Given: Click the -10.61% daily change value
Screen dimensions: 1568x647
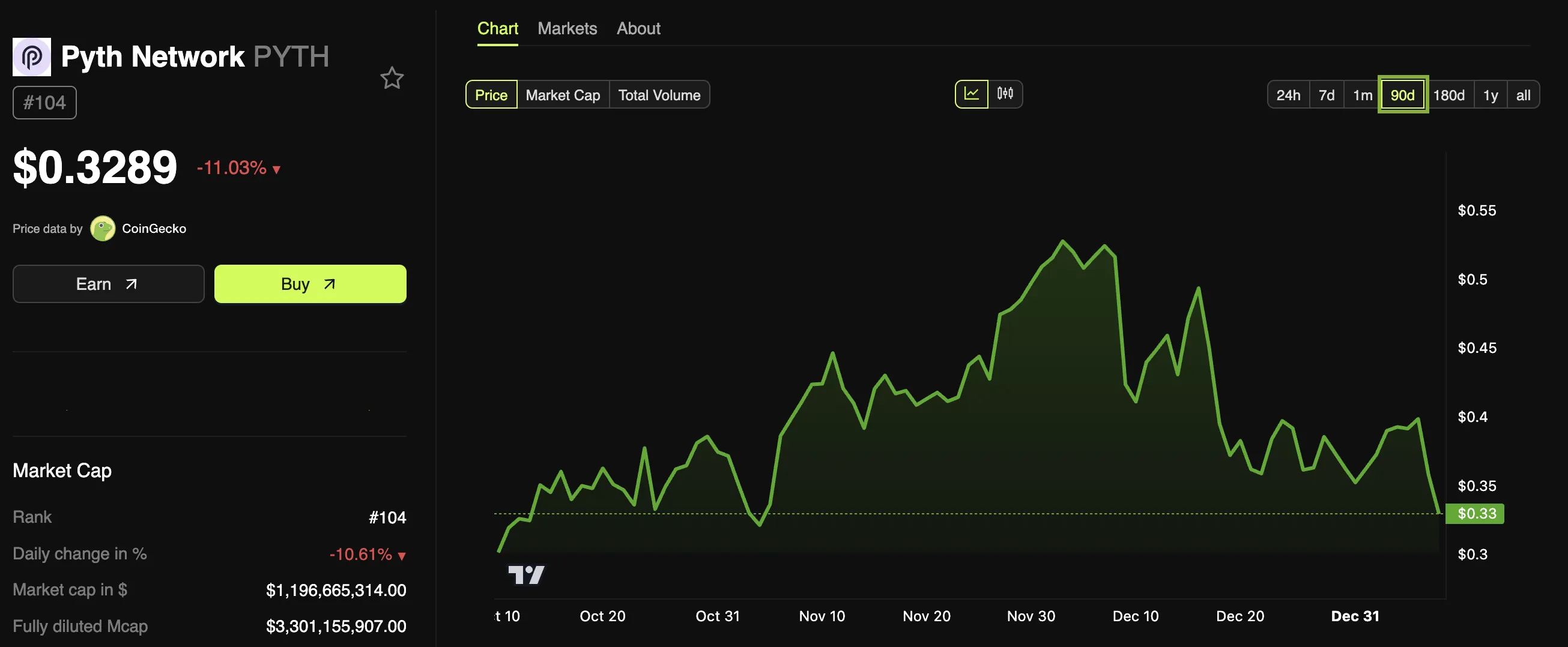Looking at the screenshot, I should [368, 555].
